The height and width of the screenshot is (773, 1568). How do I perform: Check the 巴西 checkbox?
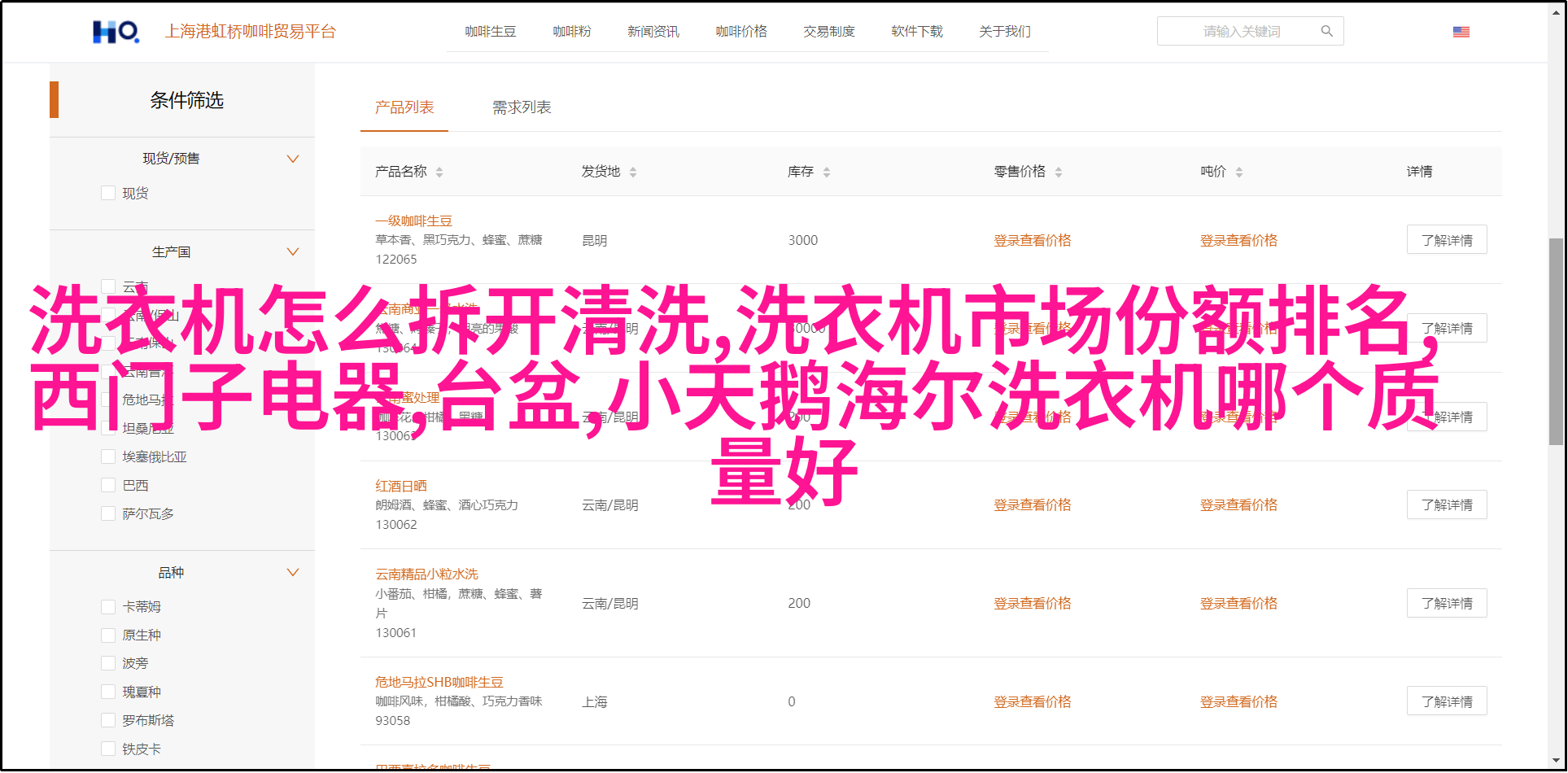point(108,485)
